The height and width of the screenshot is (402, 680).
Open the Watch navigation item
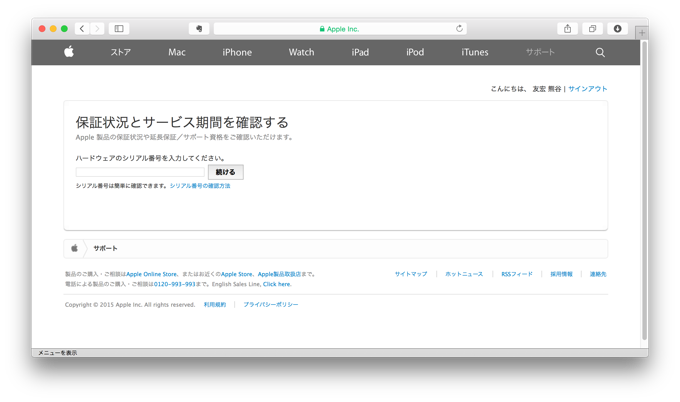[301, 52]
